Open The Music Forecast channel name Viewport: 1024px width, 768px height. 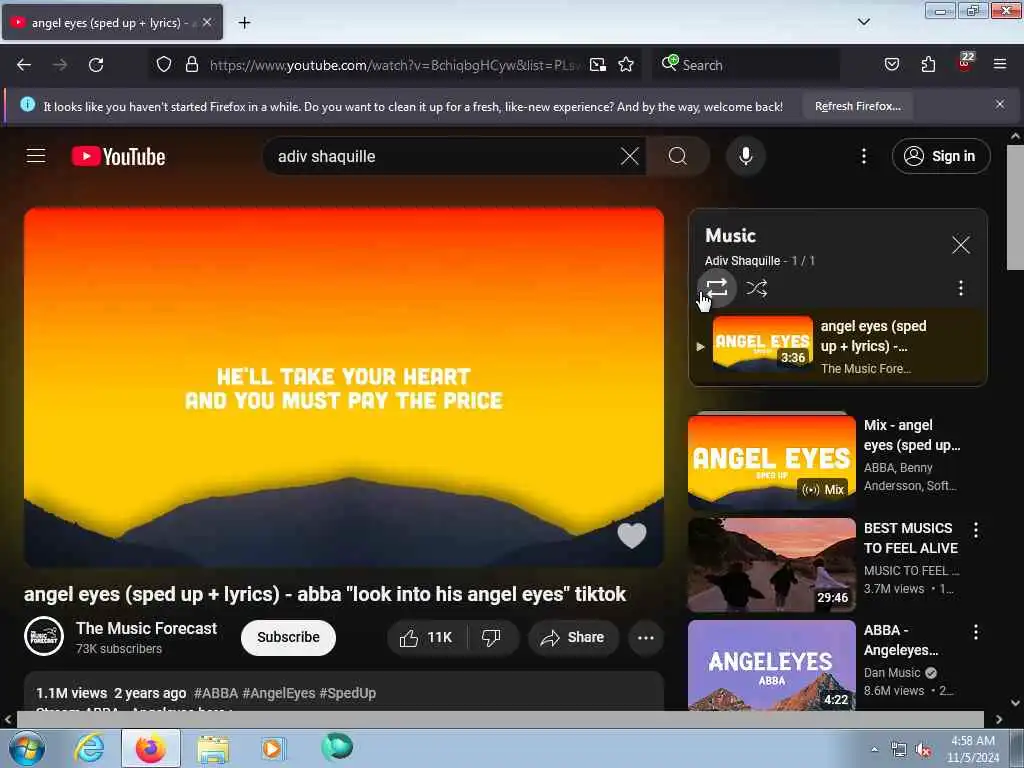pyautogui.click(x=146, y=628)
